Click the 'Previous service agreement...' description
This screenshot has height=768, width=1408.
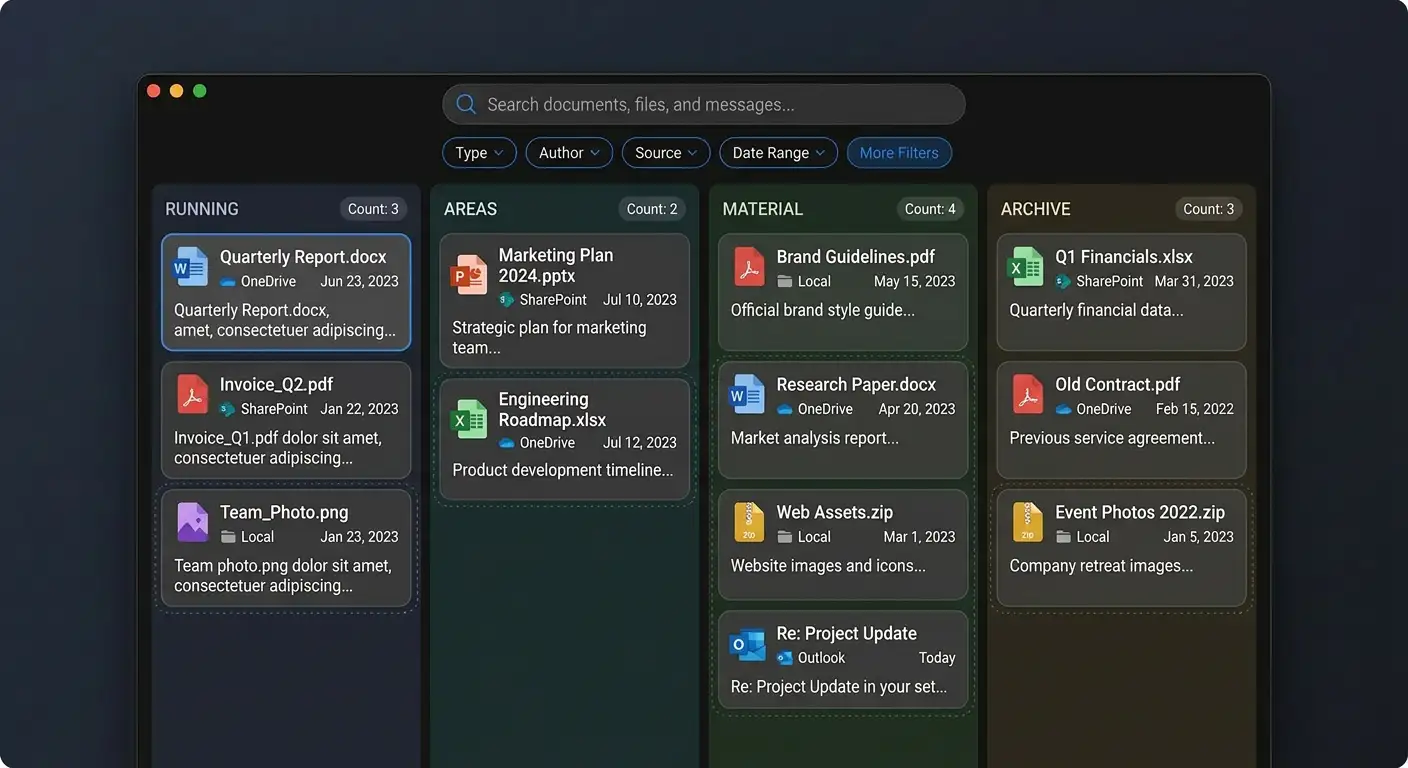1112,438
